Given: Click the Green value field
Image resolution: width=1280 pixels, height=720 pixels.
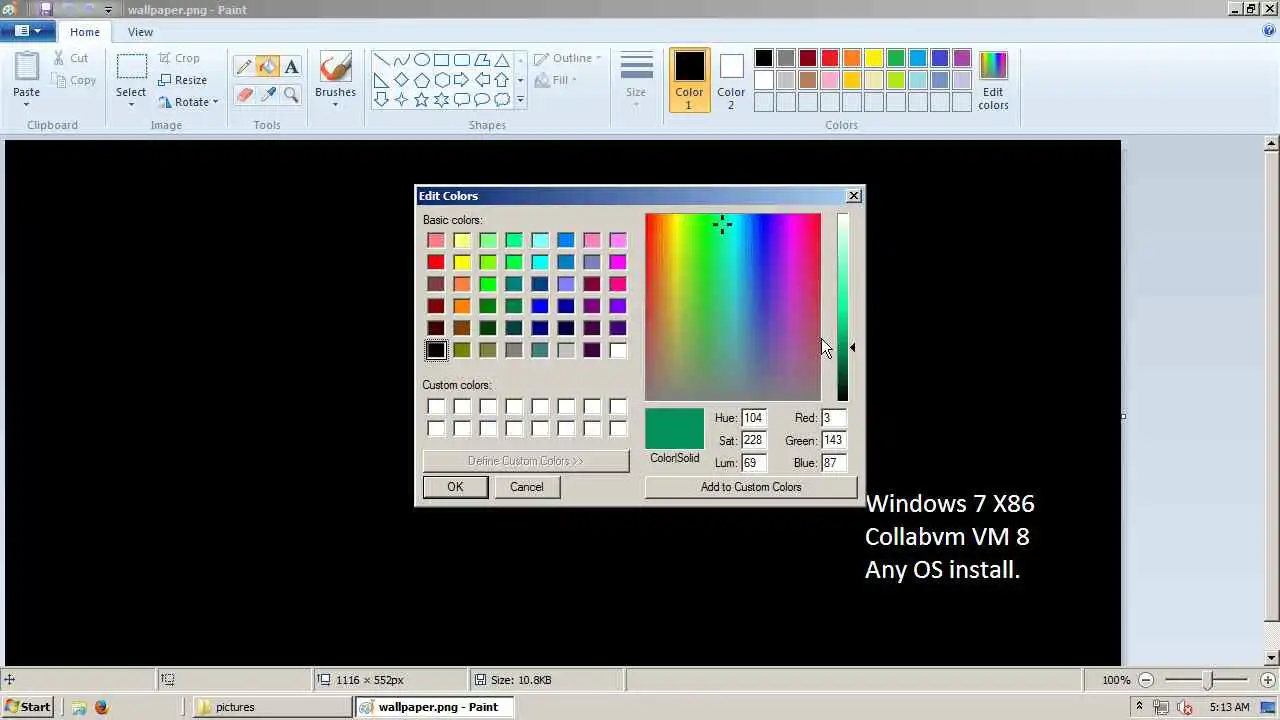Looking at the screenshot, I should 834,440.
